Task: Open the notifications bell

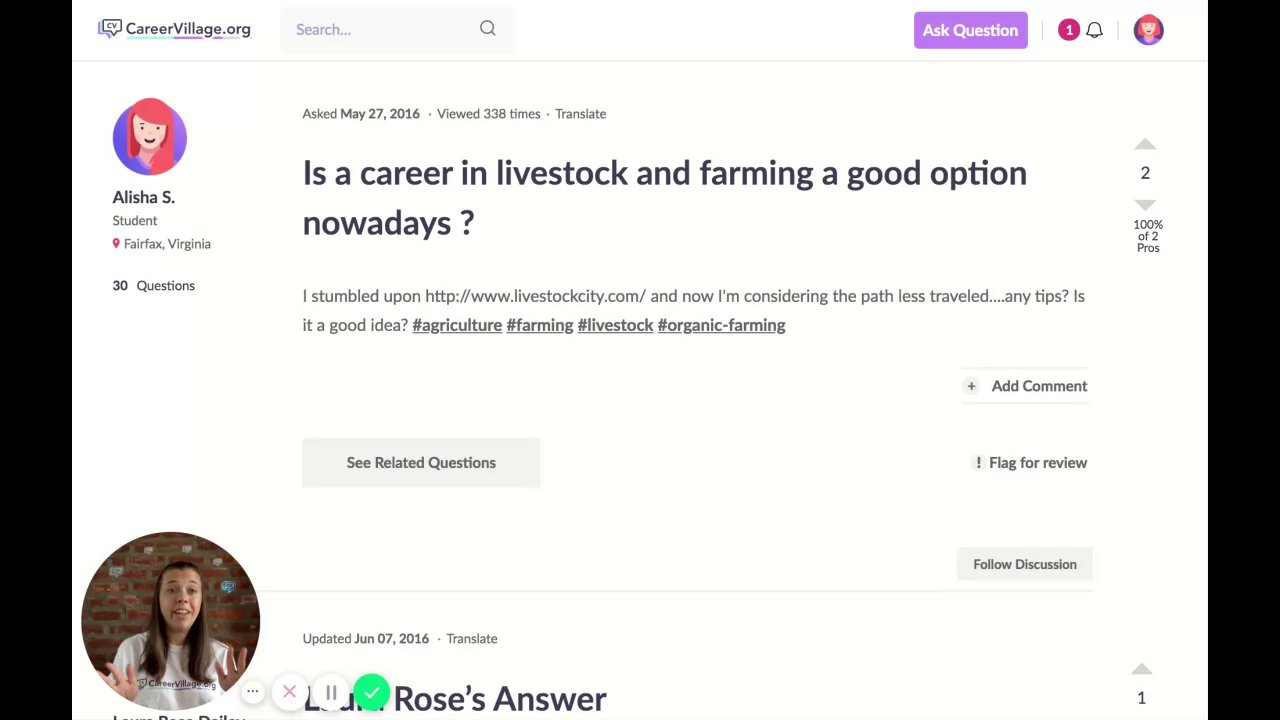Action: pyautogui.click(x=1094, y=30)
